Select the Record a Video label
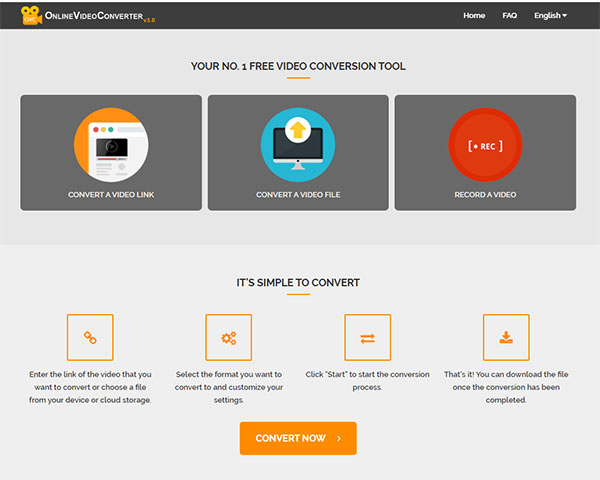 point(485,195)
